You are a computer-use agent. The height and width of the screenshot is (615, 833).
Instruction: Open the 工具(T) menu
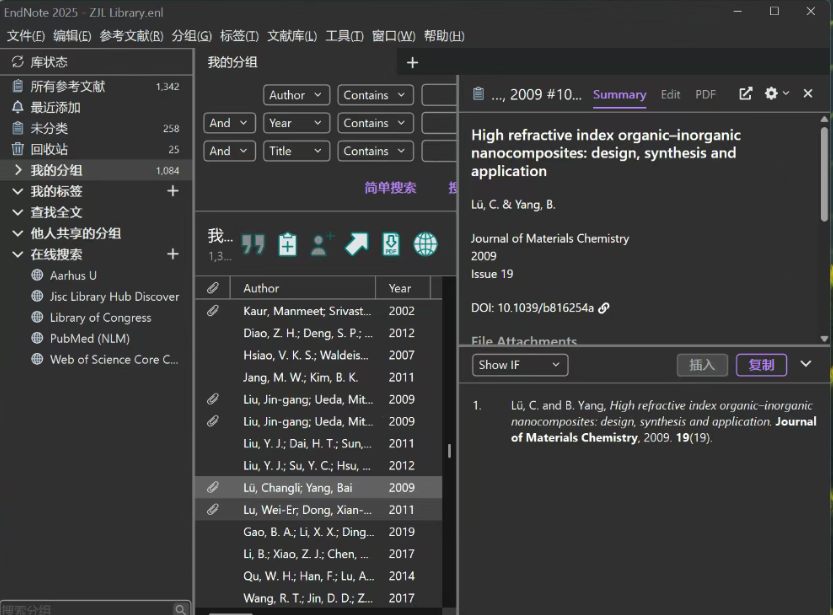click(344, 36)
